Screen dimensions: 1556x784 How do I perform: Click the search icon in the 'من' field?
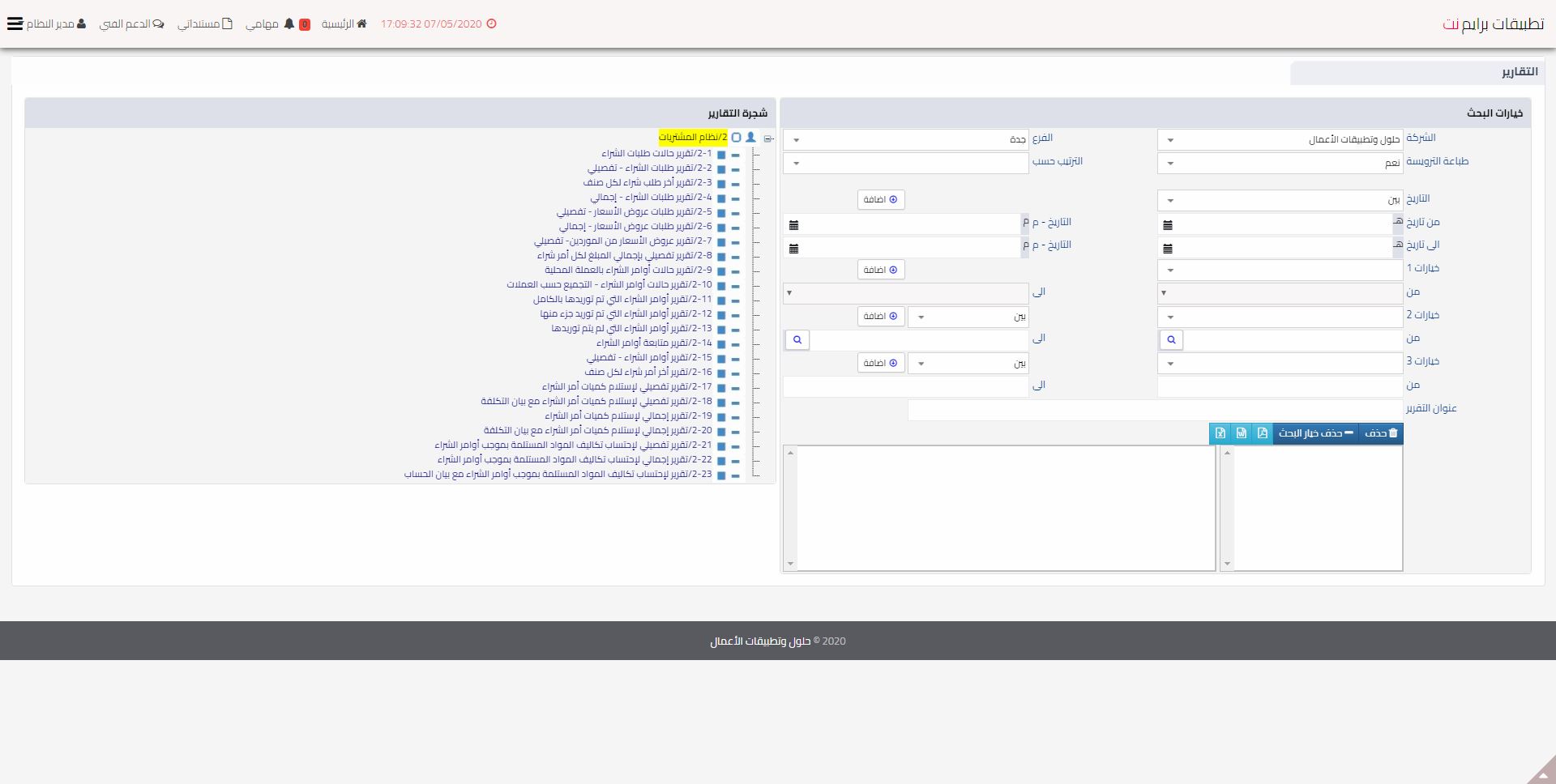click(1171, 340)
